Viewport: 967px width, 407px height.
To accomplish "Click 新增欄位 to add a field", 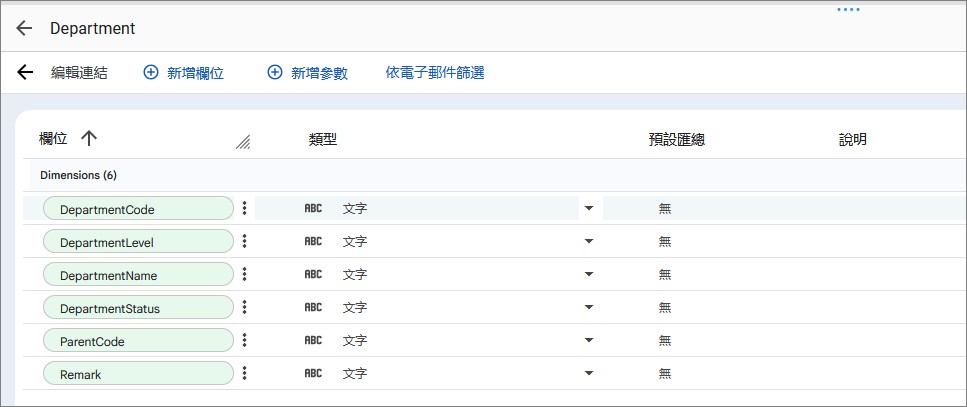I will 184,73.
